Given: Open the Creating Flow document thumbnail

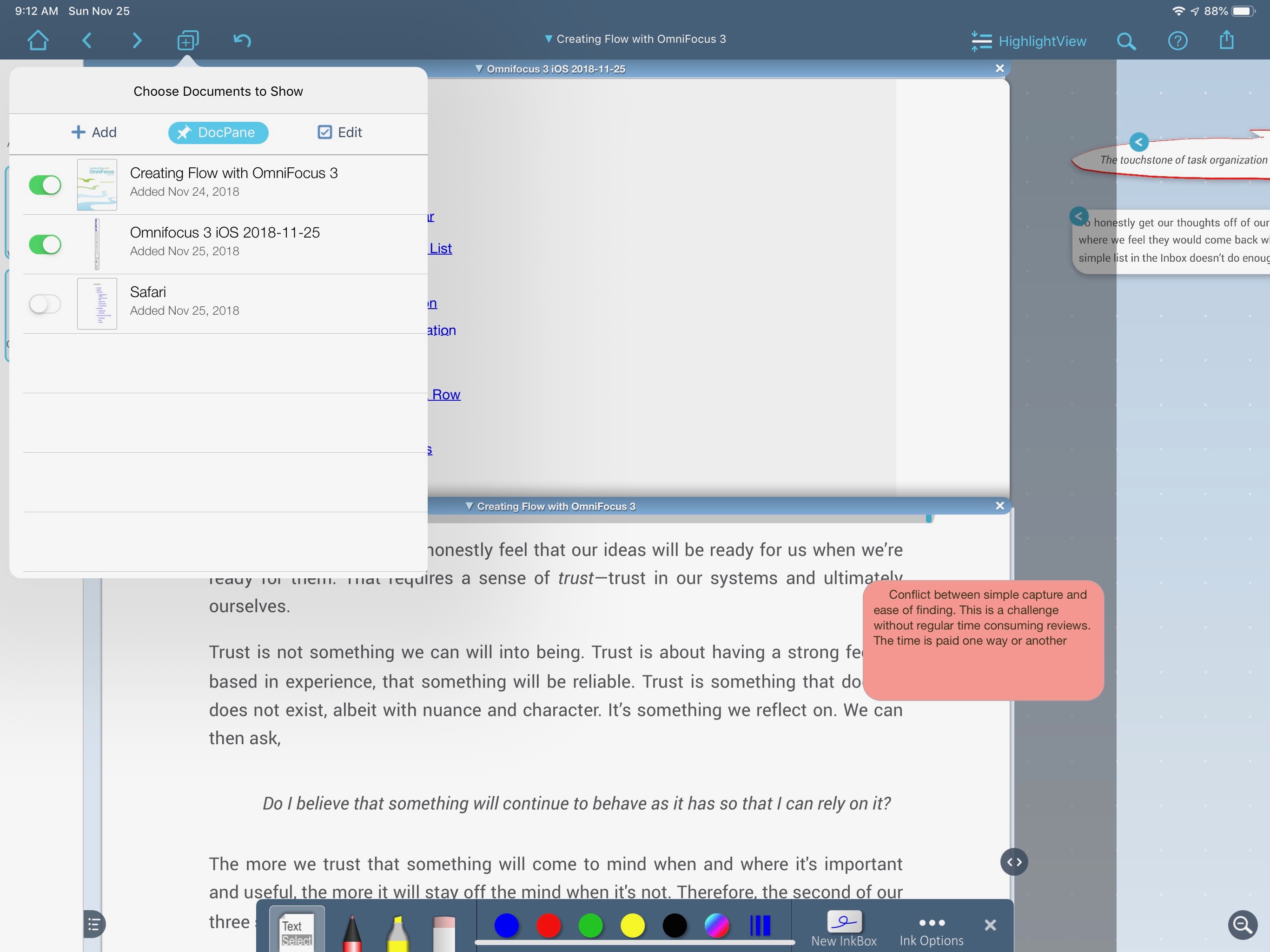Looking at the screenshot, I should (97, 185).
